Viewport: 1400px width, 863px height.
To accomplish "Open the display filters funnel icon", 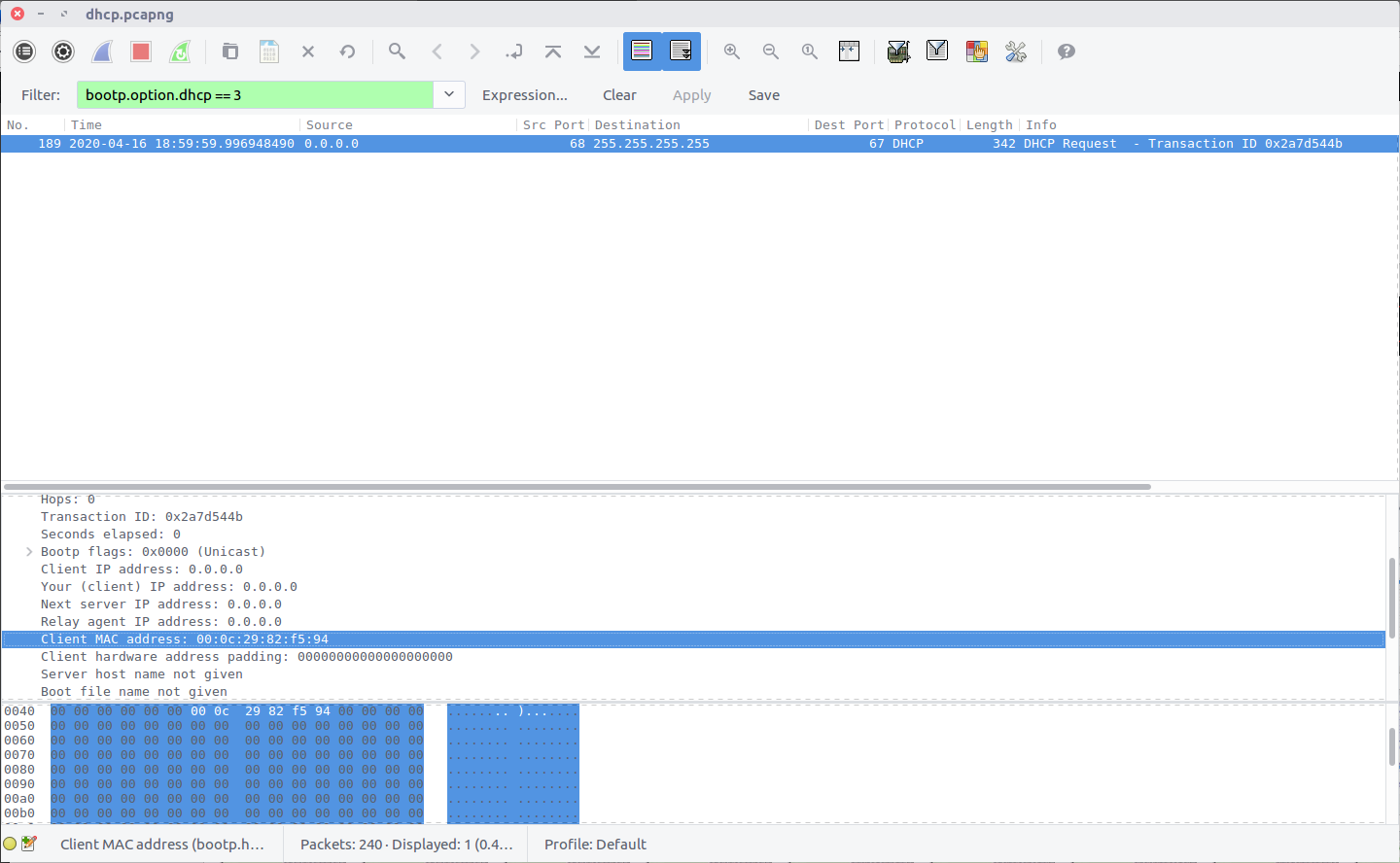I will click(937, 52).
